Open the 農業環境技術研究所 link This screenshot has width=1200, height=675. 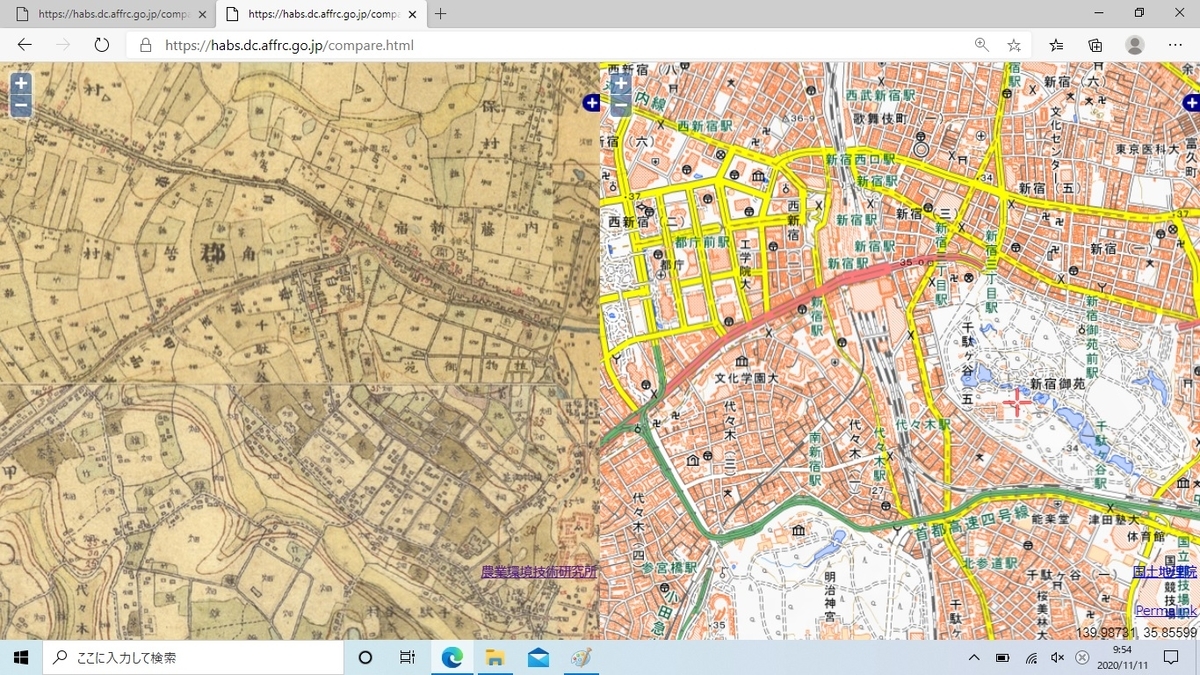tap(539, 572)
